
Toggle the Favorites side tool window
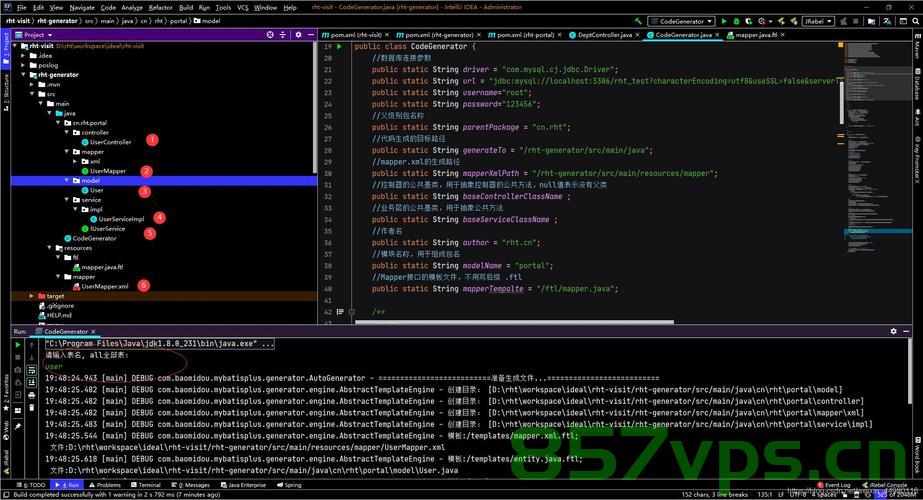click(x=5, y=392)
